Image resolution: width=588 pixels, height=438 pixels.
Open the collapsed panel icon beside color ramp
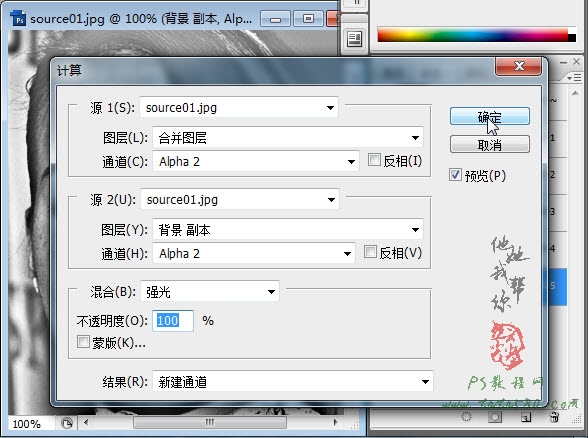click(x=354, y=39)
